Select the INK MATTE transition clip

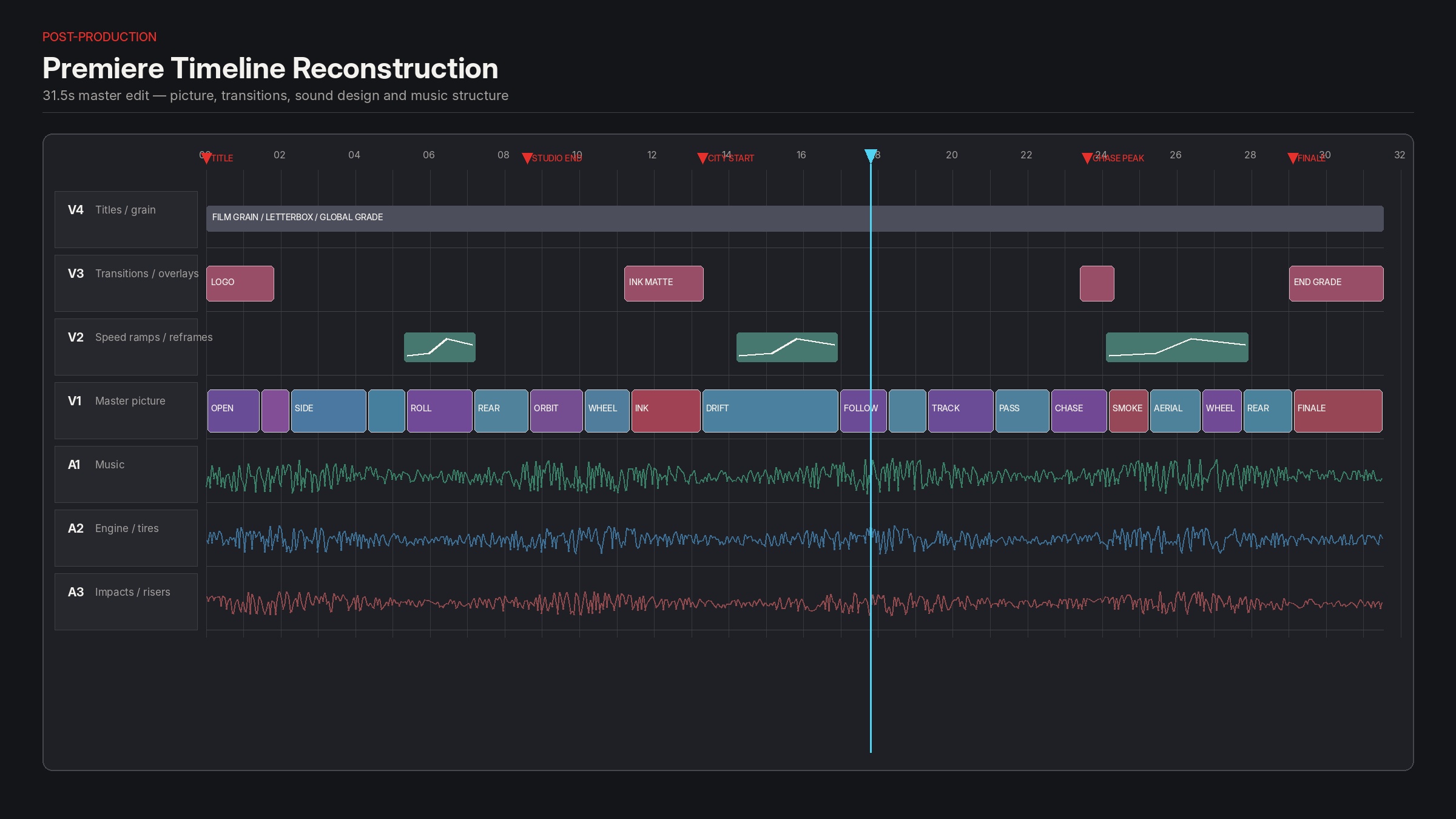coord(664,283)
